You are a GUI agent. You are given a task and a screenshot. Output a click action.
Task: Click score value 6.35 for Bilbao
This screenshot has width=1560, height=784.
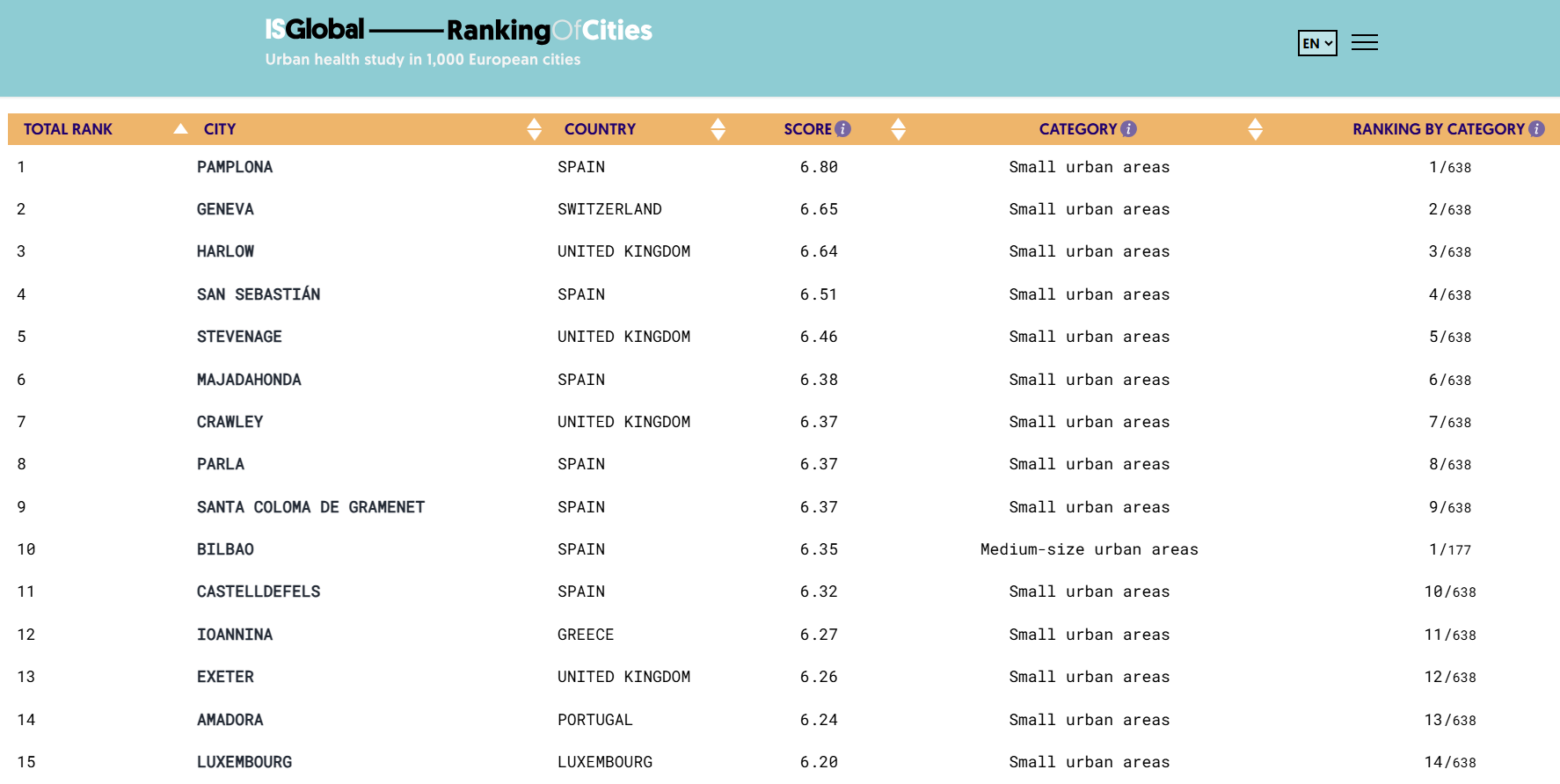click(x=819, y=549)
